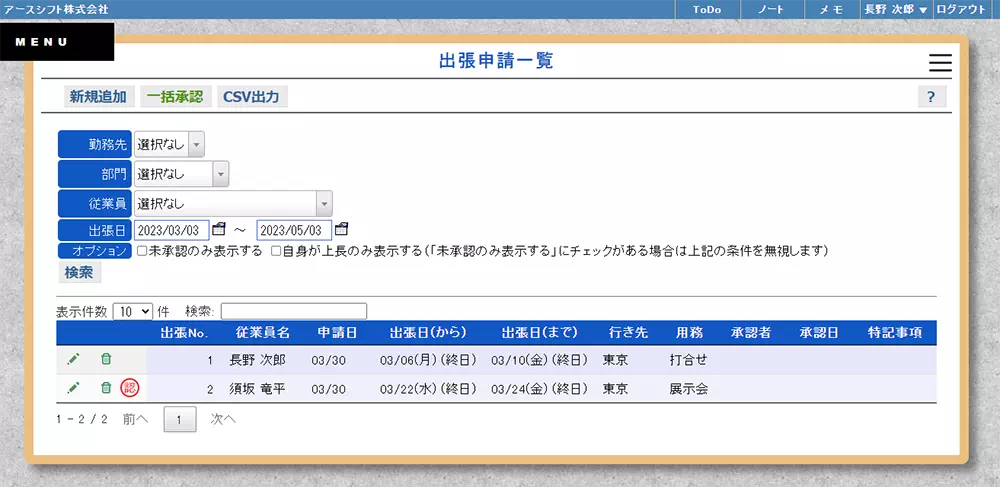
Task: Sort by 従業員名 column header
Action: (263, 333)
